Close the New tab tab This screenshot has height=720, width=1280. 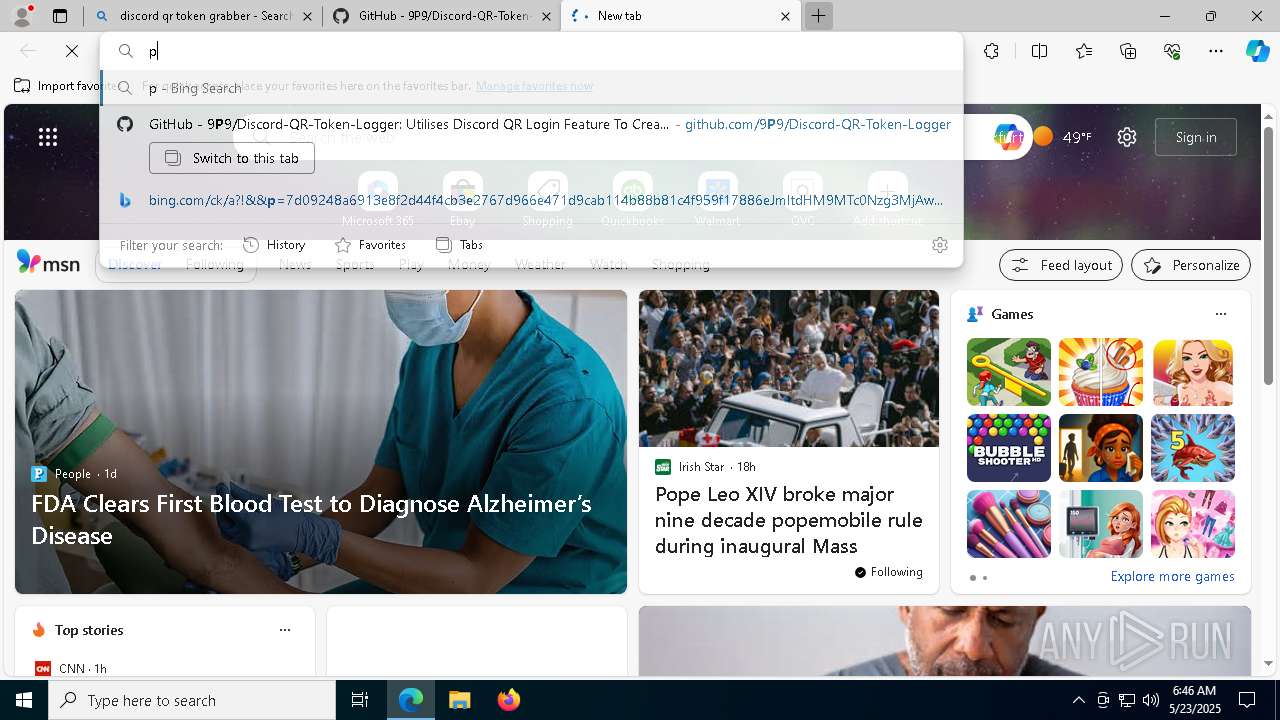tap(785, 16)
